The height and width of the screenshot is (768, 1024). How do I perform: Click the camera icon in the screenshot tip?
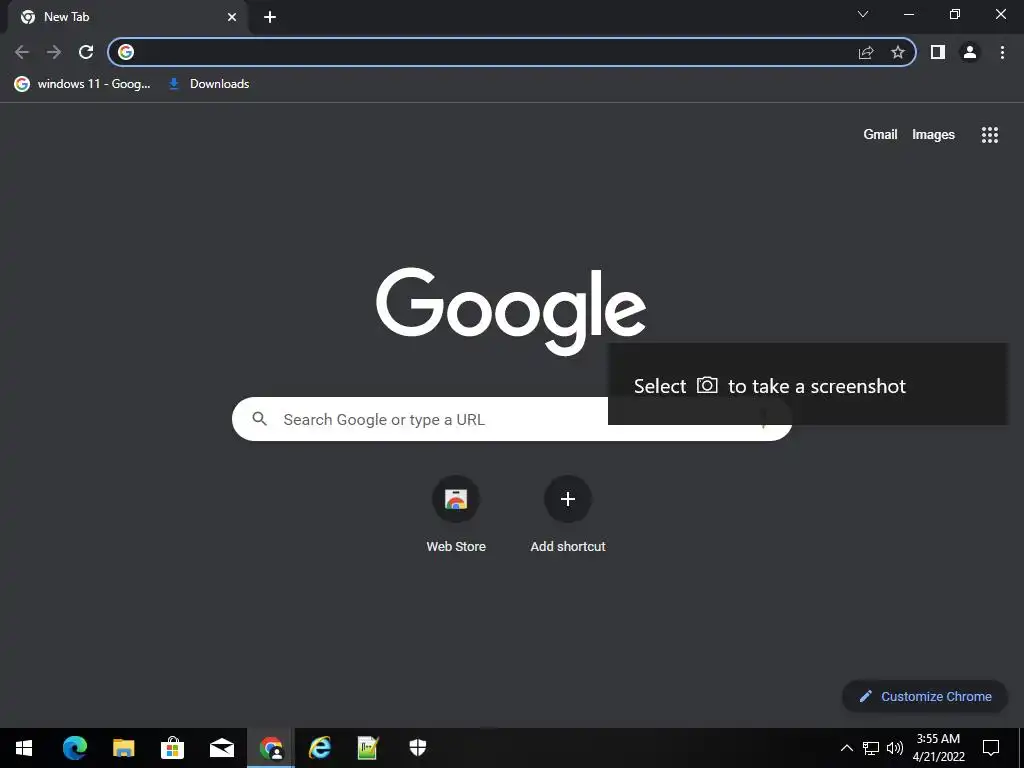[x=707, y=385]
